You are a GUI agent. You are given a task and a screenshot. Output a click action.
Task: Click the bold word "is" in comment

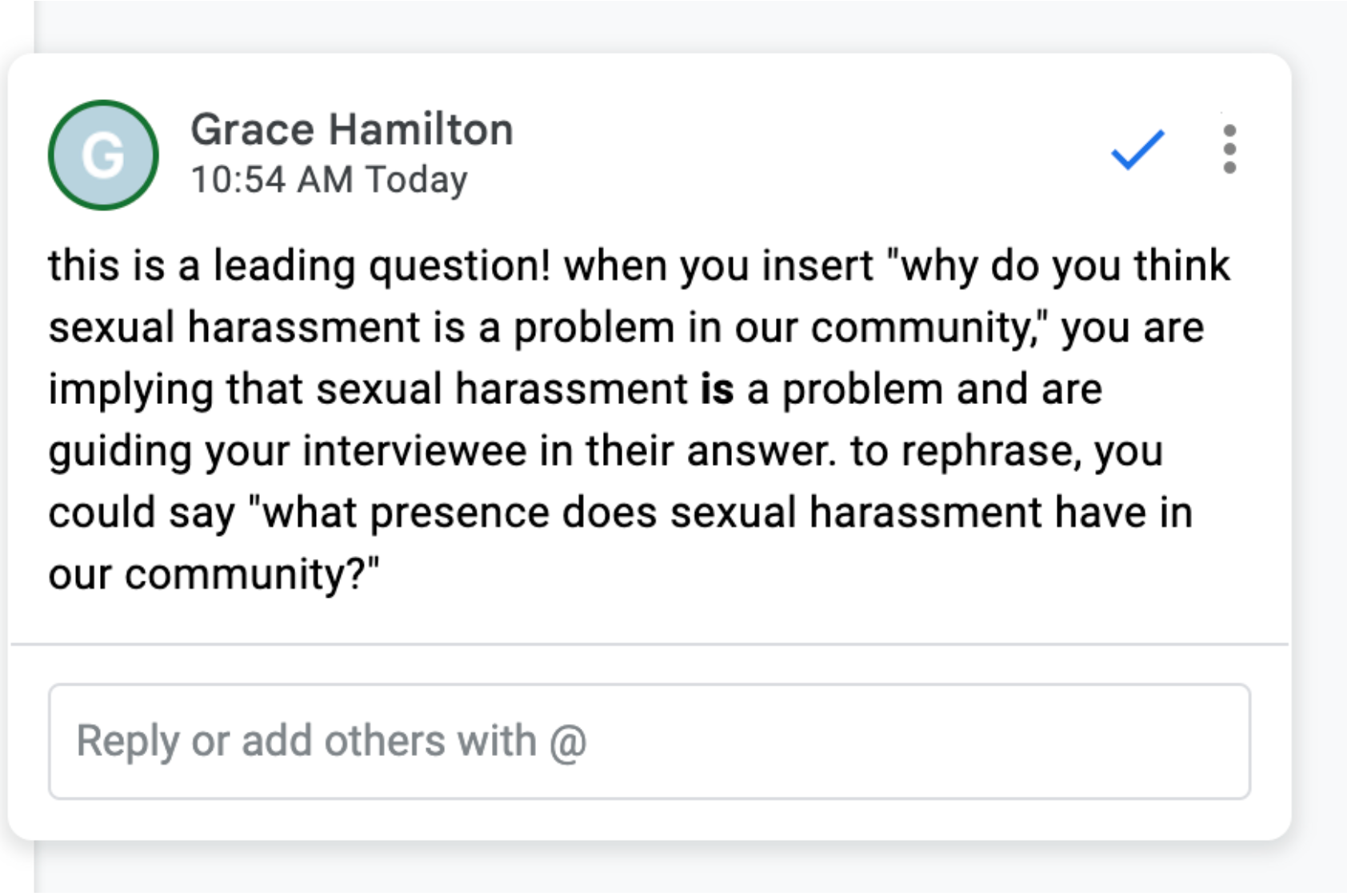click(x=717, y=390)
